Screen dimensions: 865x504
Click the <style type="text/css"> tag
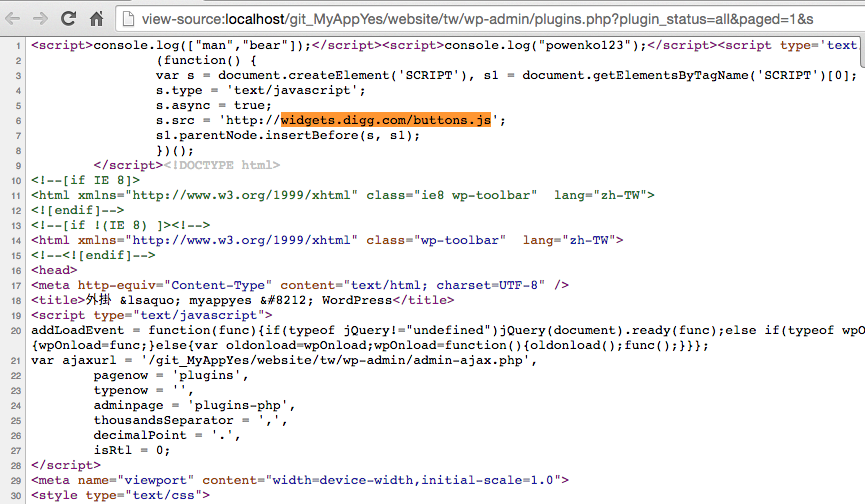(120, 495)
